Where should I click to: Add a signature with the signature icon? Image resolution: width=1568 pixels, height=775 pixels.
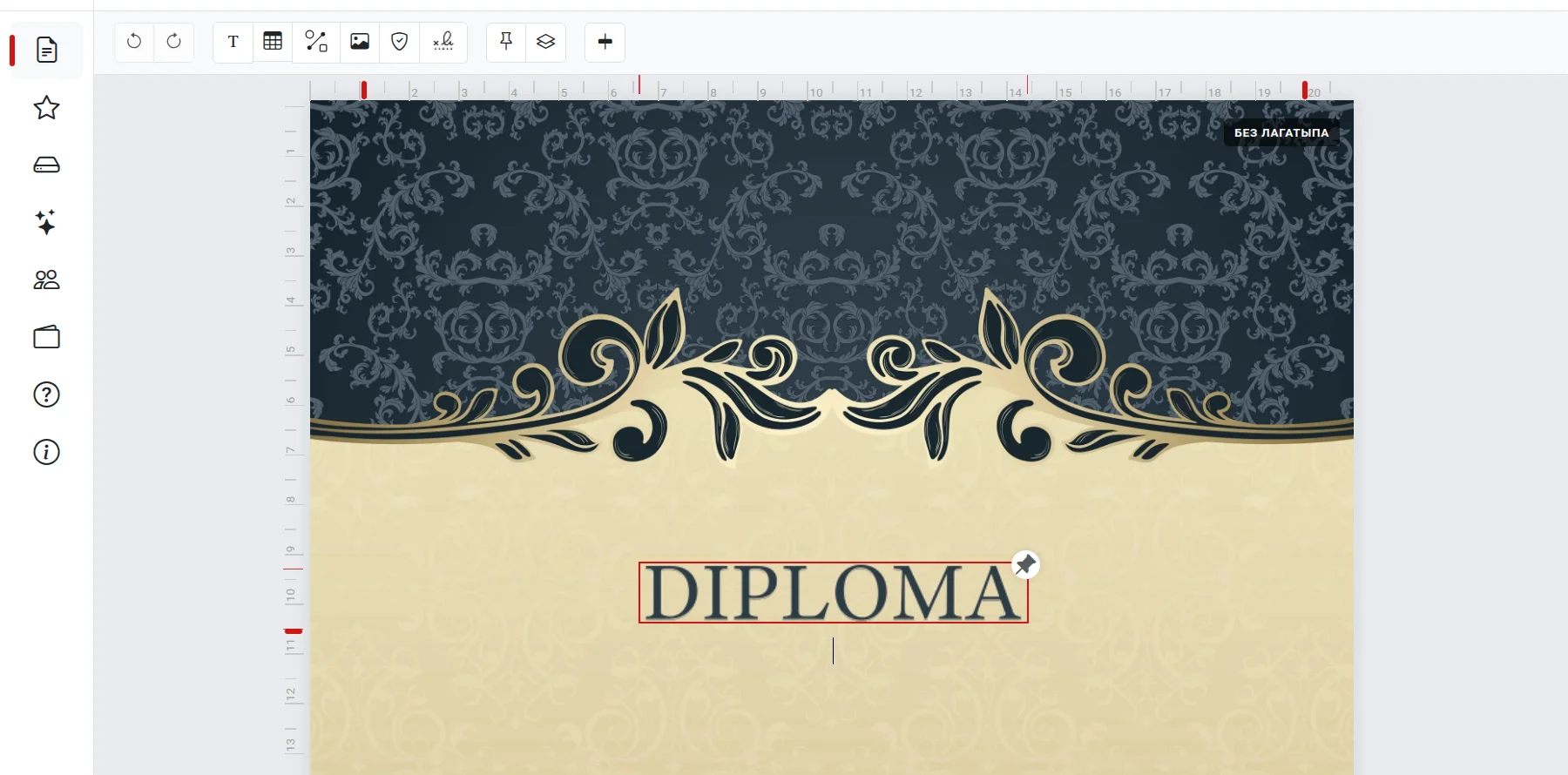point(443,41)
